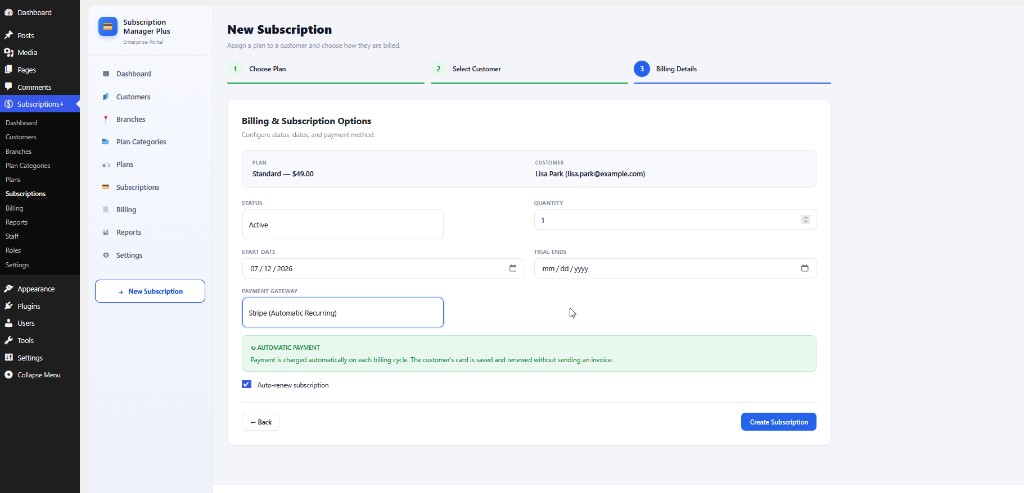Click the Posts pin icon
This screenshot has width=1024, height=493.
tap(8, 35)
